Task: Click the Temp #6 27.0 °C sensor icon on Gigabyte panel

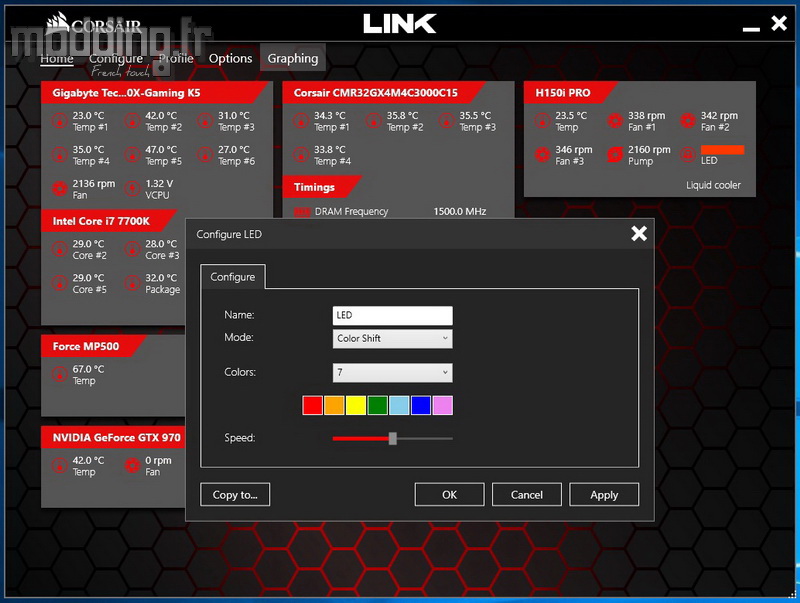Action: (x=205, y=155)
